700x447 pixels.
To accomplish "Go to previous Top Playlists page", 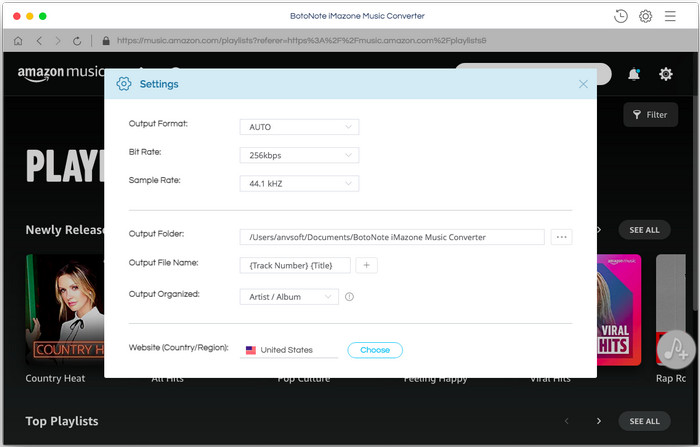I will (x=567, y=421).
